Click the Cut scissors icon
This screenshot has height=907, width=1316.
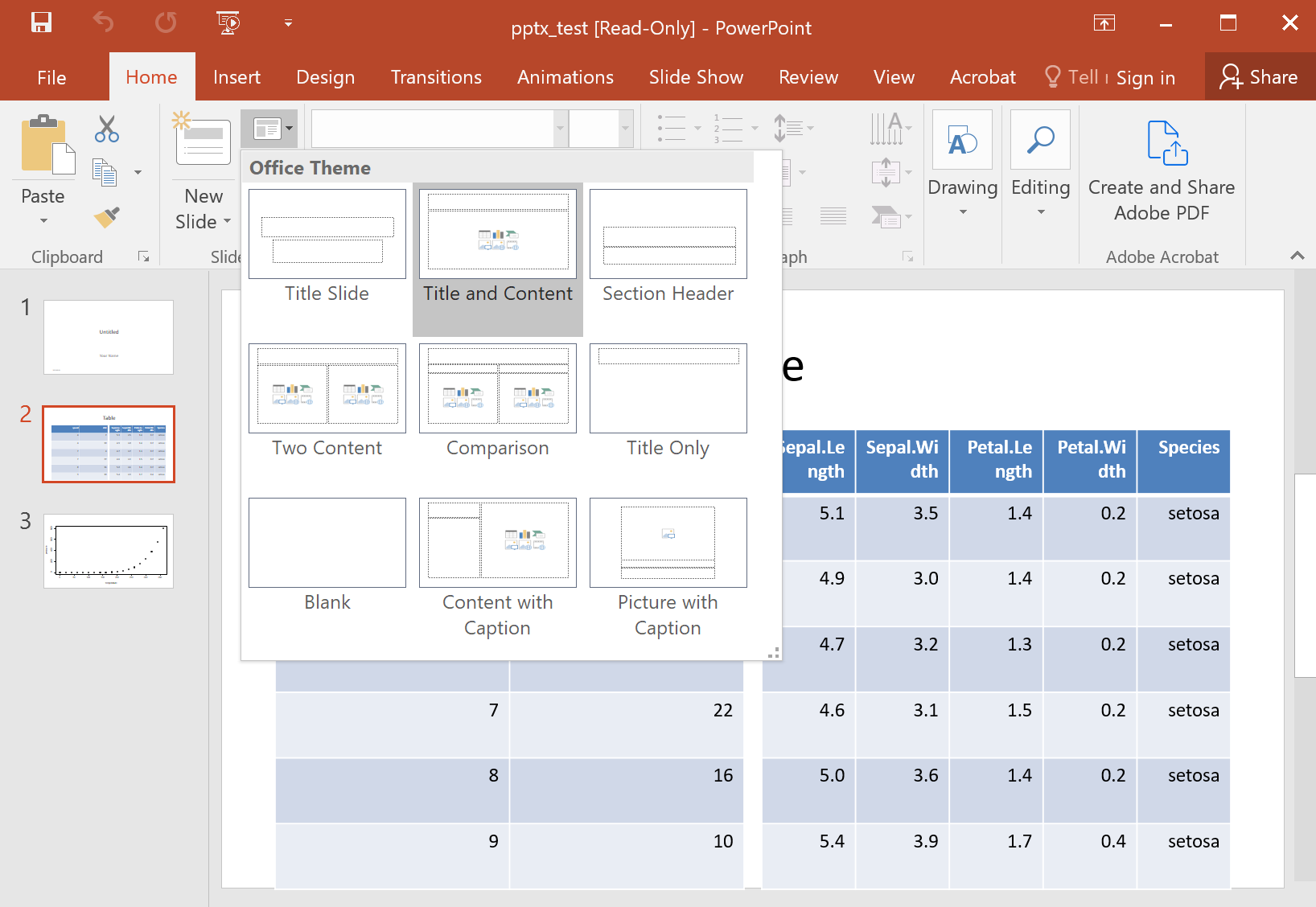(106, 129)
